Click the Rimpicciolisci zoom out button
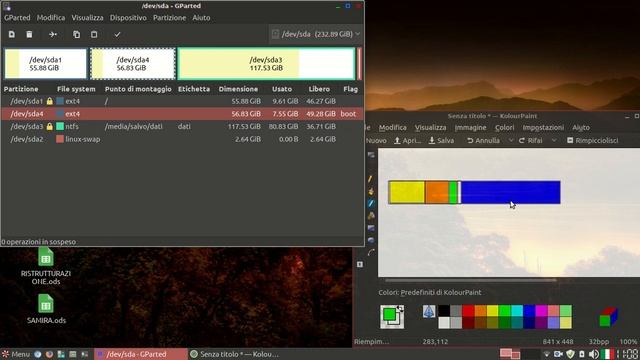 coord(593,140)
